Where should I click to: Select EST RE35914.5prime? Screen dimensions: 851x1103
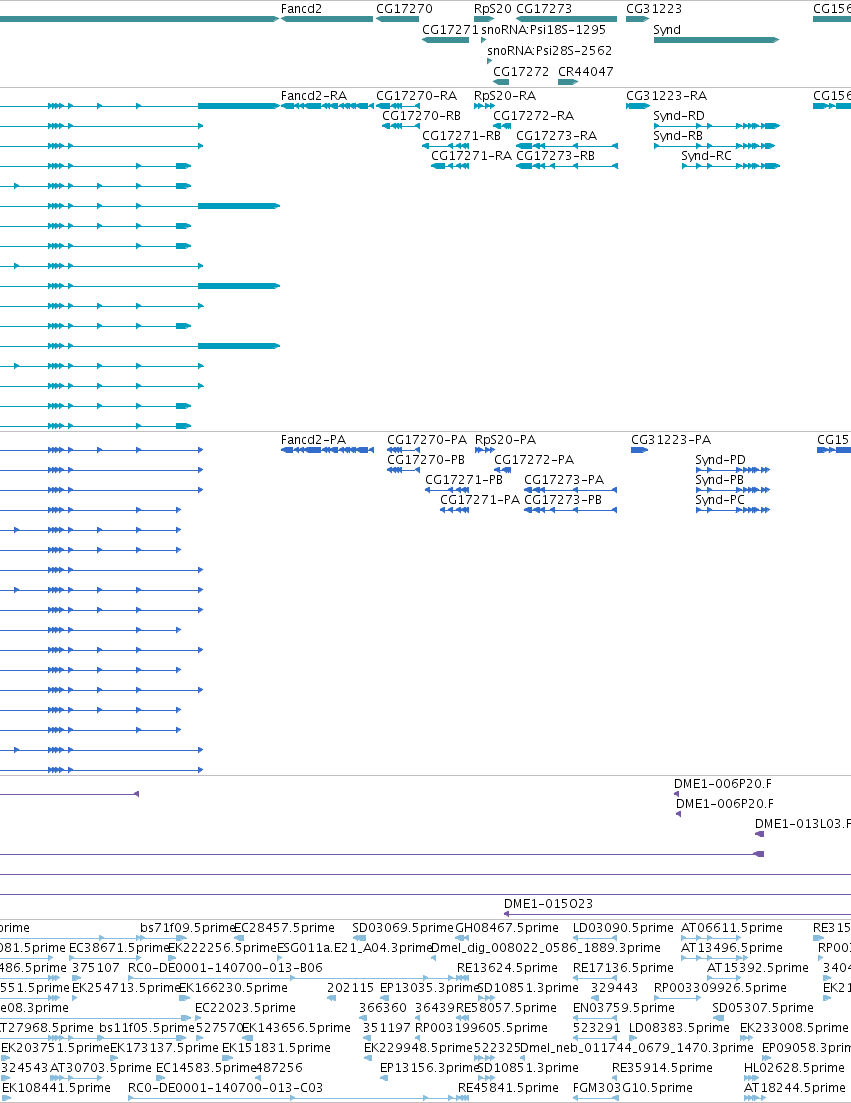point(663,1068)
